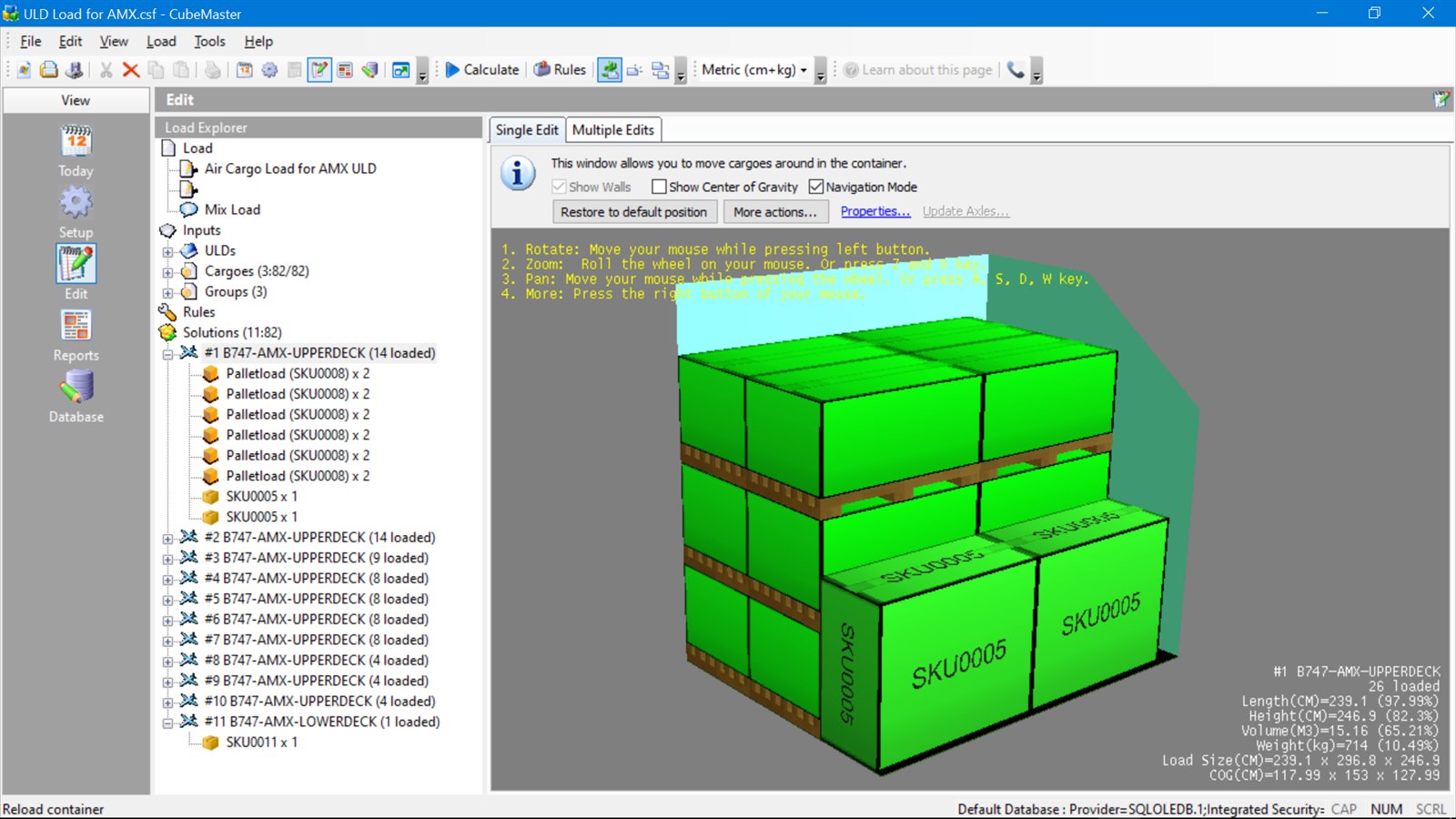Viewport: 1456px width, 819px height.
Task: Select Air Cargo Load for AMX ULD item
Action: tap(290, 168)
